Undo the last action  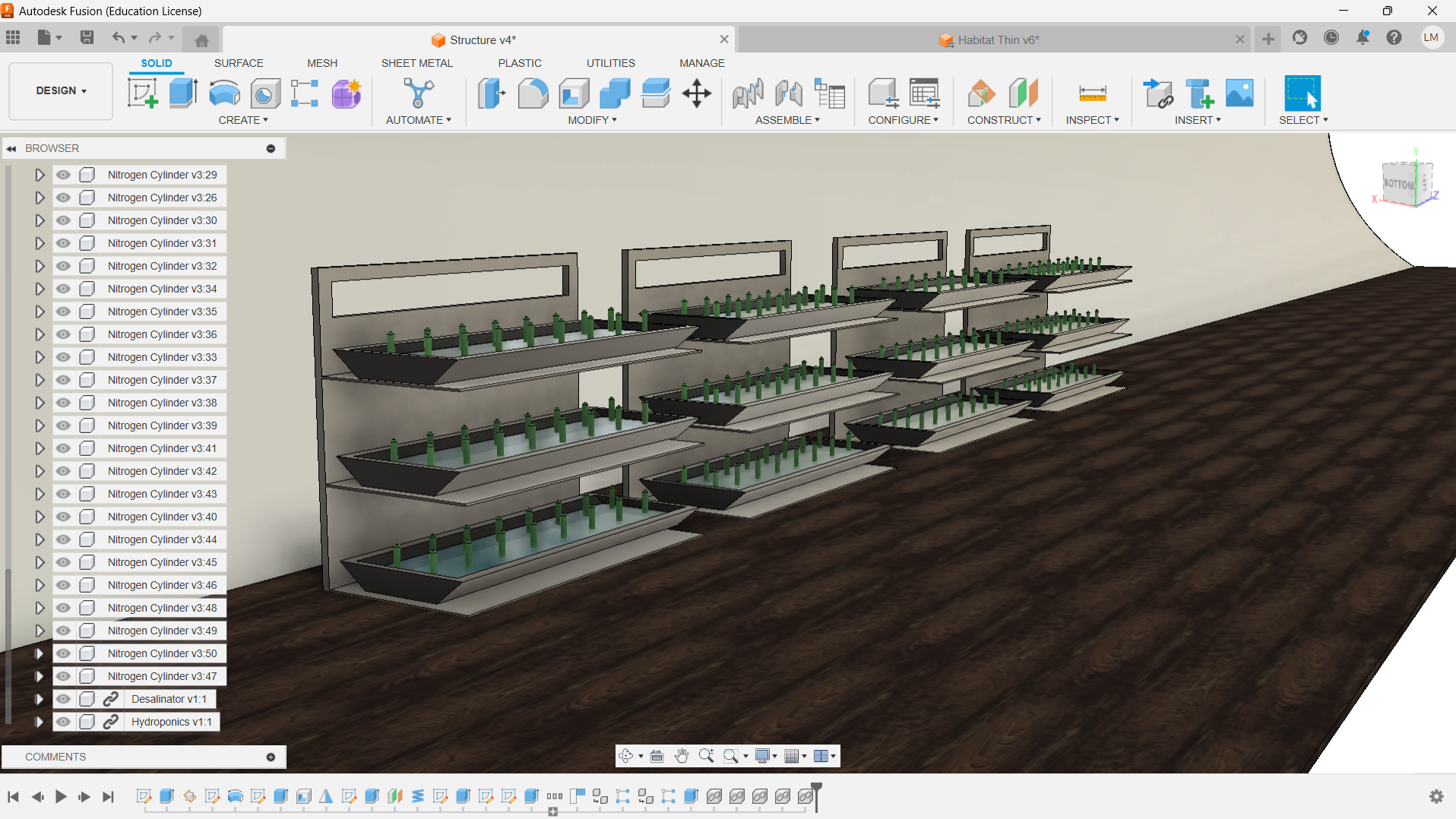[x=119, y=38]
